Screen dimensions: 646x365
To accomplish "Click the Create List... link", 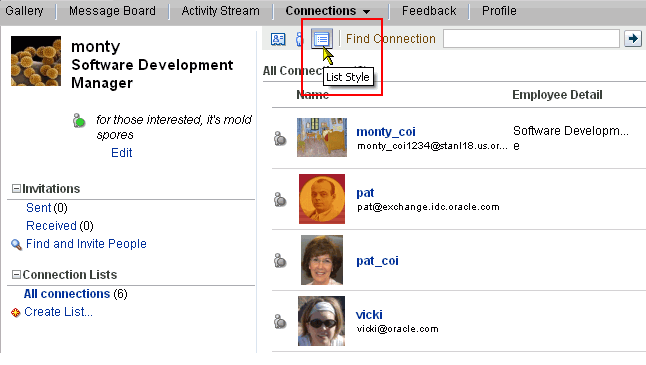I will (59, 312).
